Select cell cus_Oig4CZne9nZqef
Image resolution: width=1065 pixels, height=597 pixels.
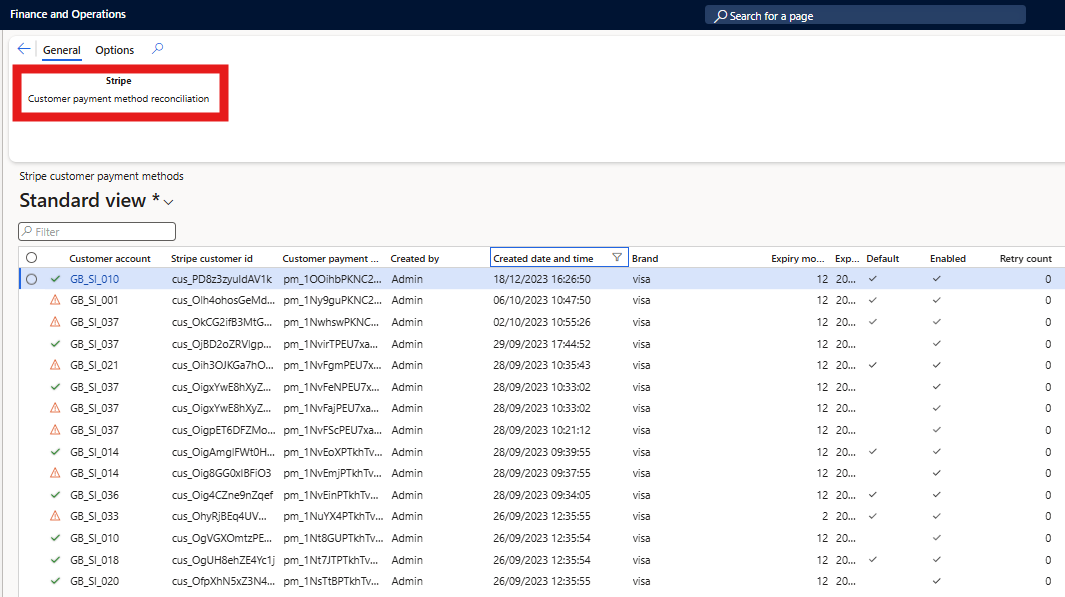coord(223,495)
